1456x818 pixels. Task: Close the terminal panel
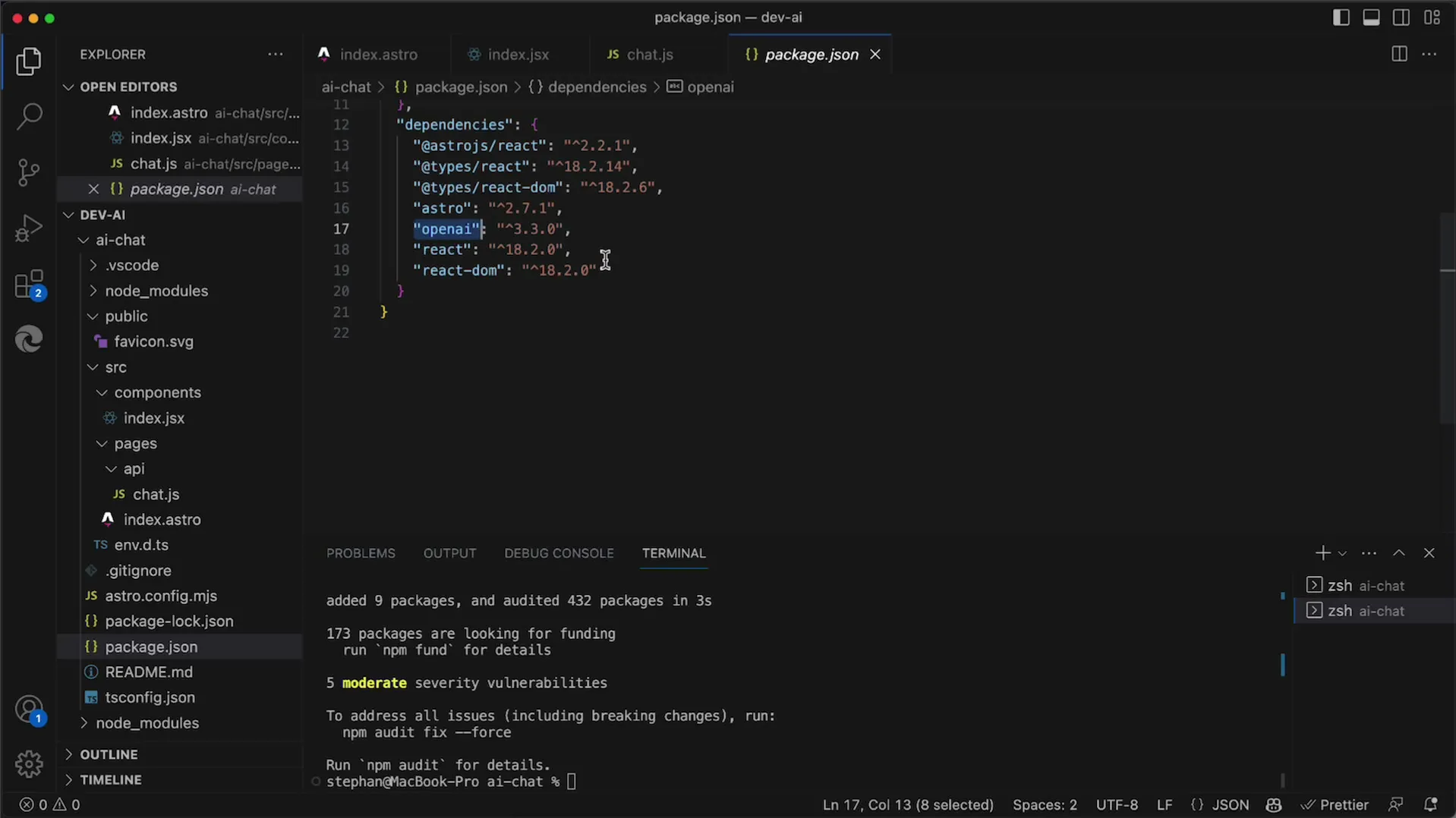point(1429,553)
